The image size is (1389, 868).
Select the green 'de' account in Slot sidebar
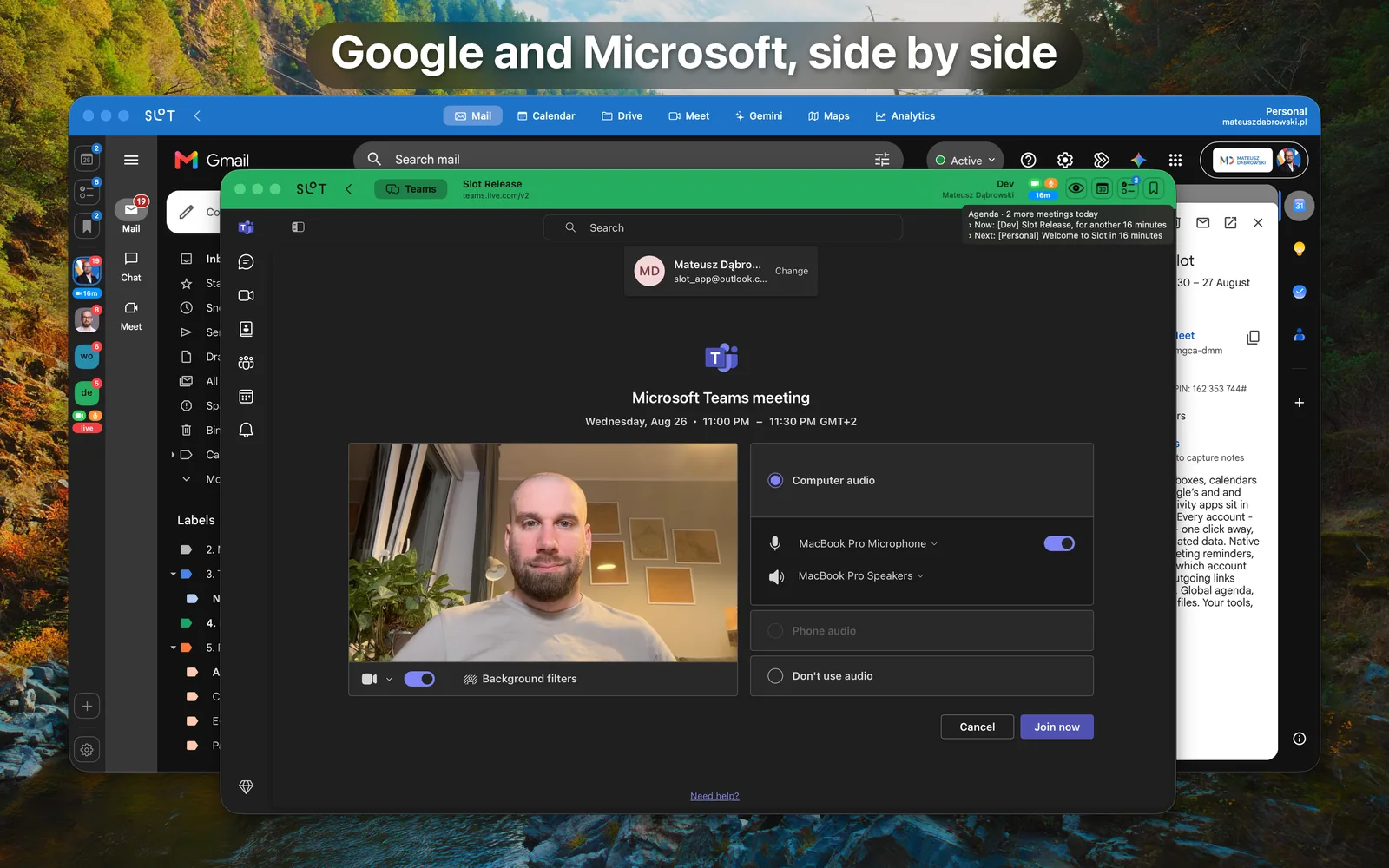pyautogui.click(x=87, y=392)
